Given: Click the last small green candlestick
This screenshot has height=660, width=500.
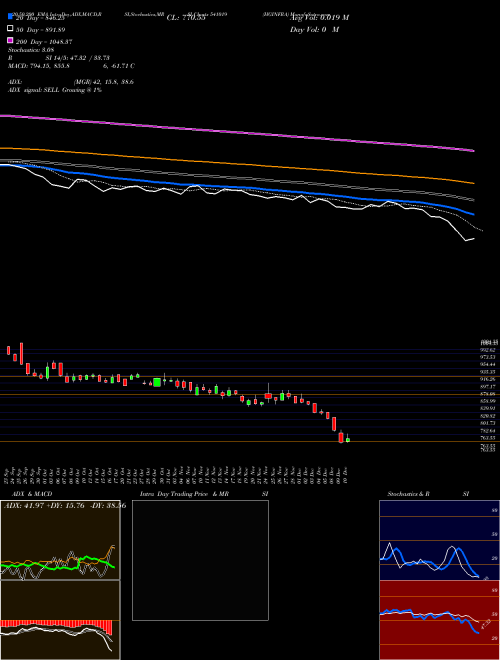Looking at the screenshot, I should (x=348, y=439).
